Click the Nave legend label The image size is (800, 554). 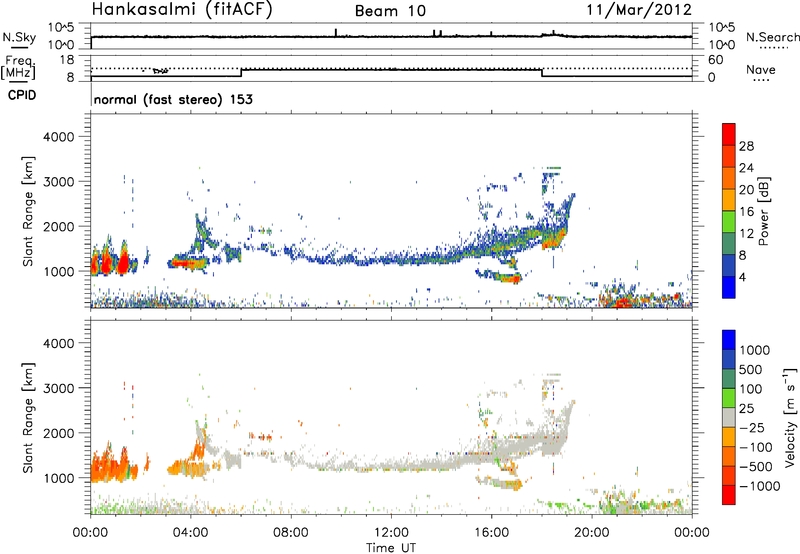pos(761,70)
